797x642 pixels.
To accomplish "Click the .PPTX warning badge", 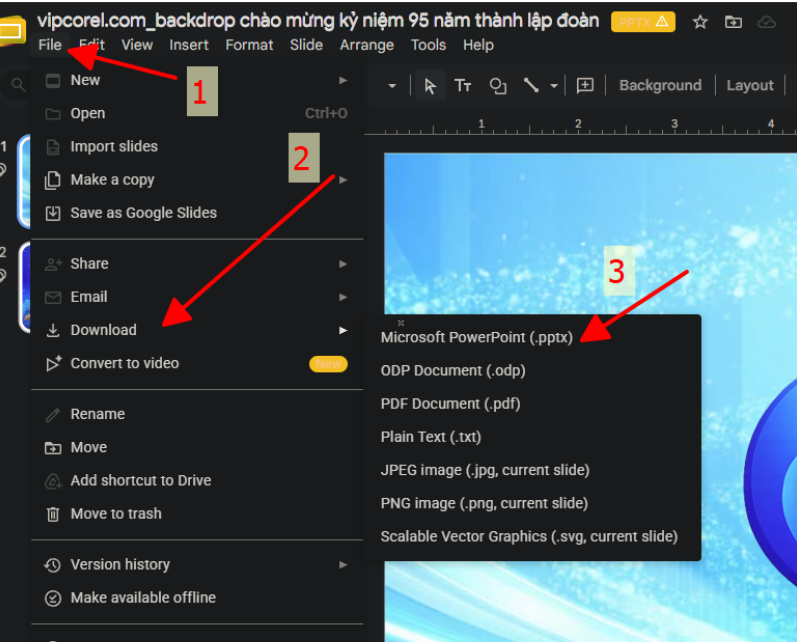I will tap(642, 22).
